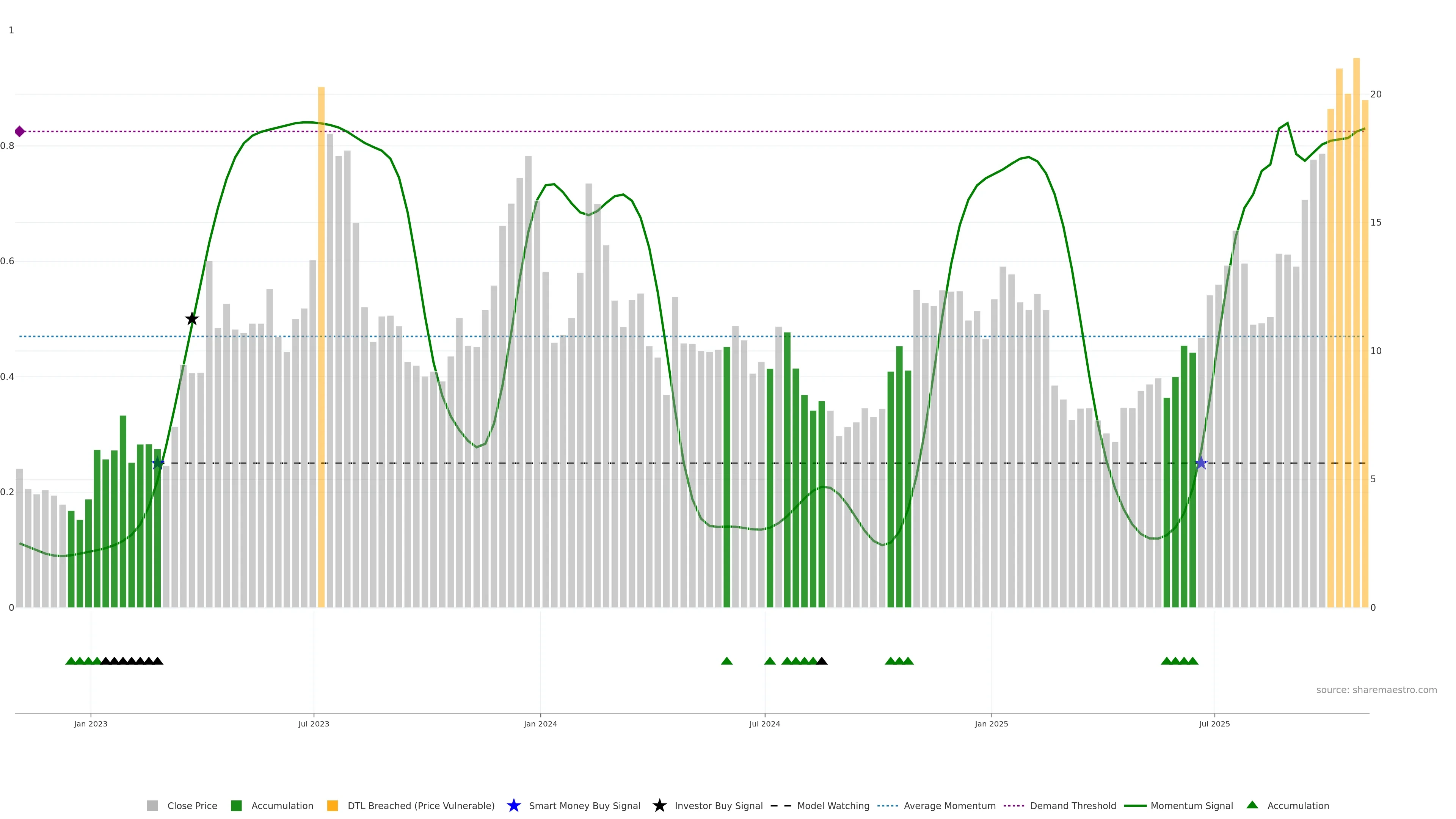Click the black star legend icon for Investor Buy
Viewport: 1456px width, 819px height.
pos(660,805)
